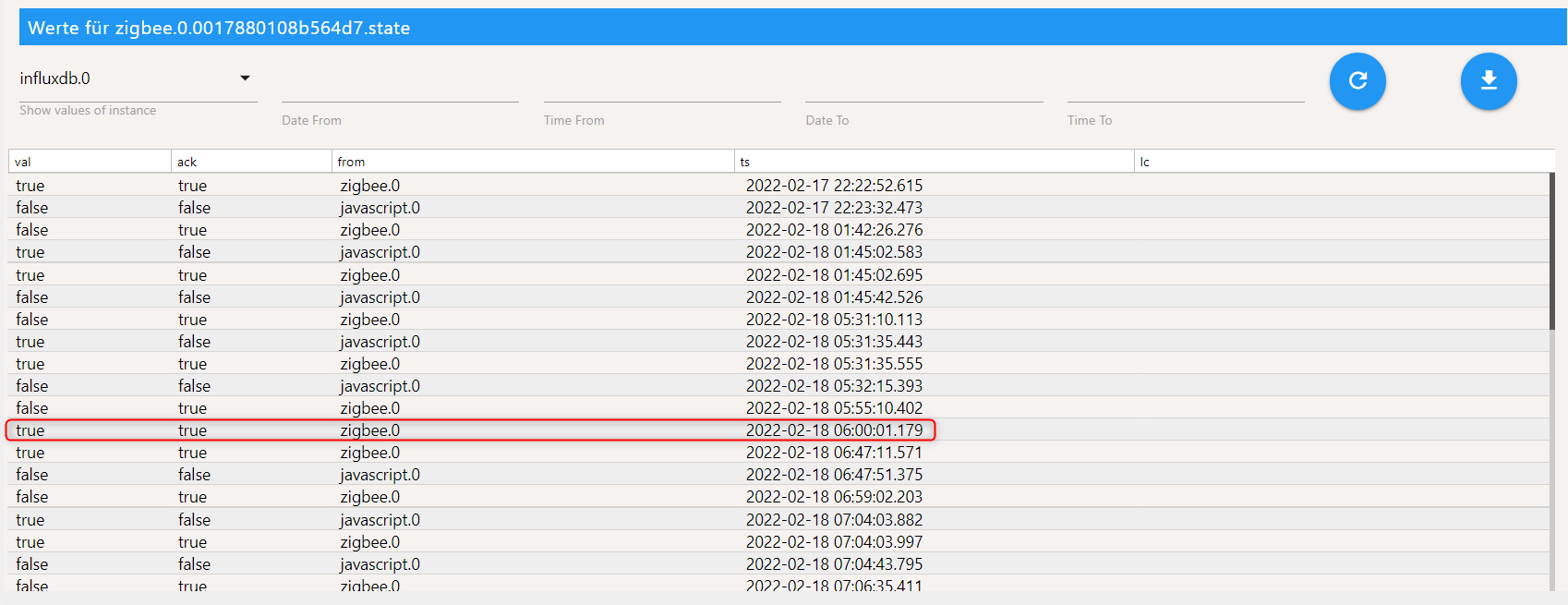Select timestamp 2022-02-18 06:47:51.375
Image resolution: width=1568 pixels, height=605 pixels.
[x=834, y=475]
